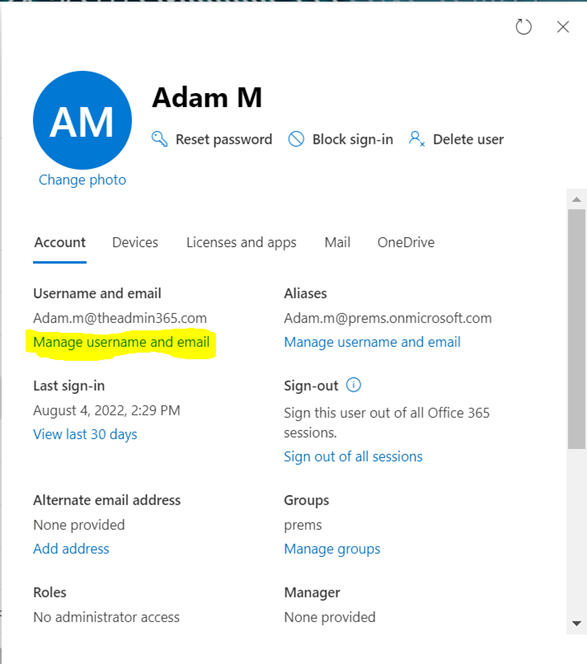Click Sign out of all sessions
Screen dimensions: 587x664
pyautogui.click(x=353, y=457)
